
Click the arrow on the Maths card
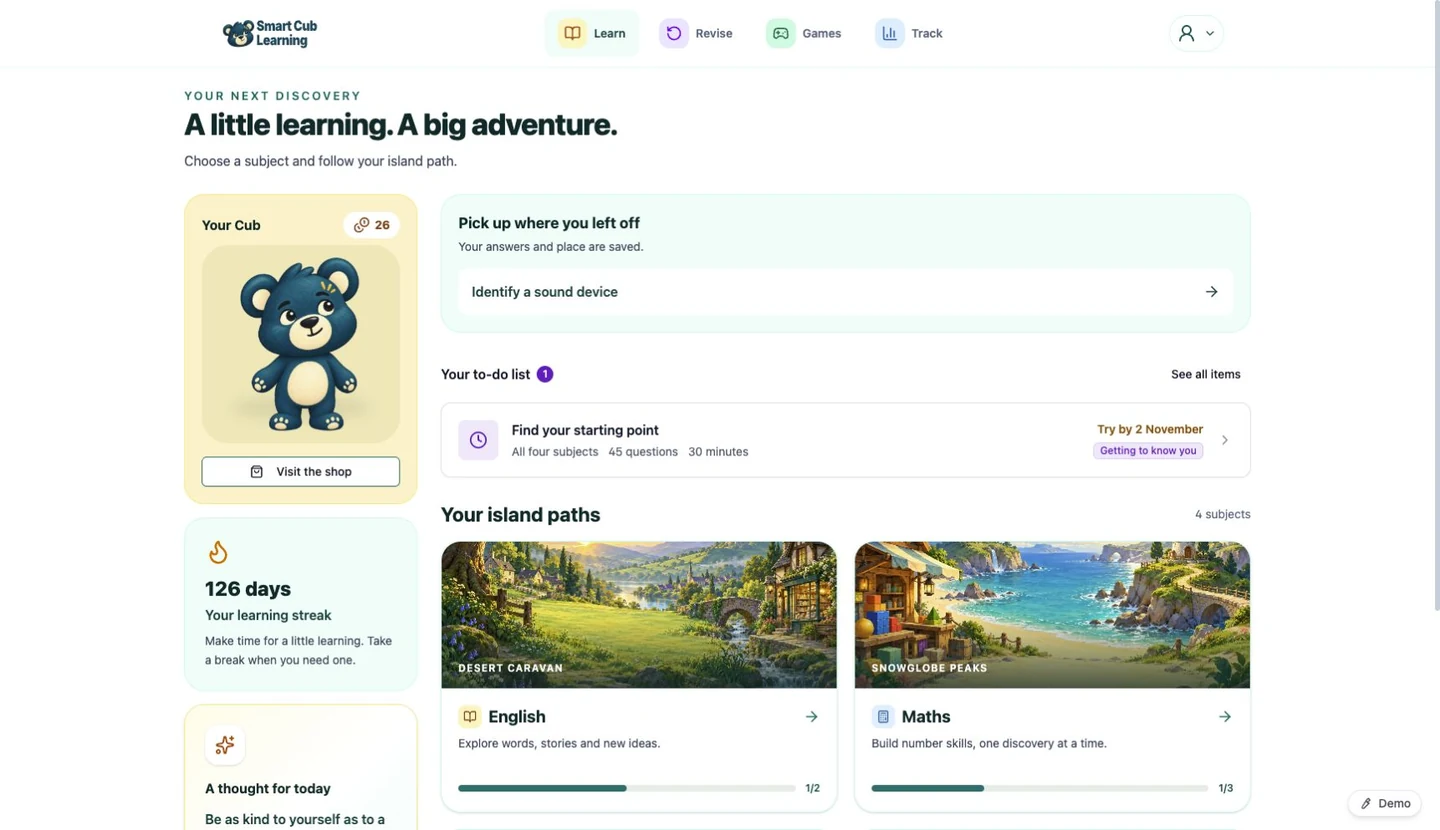coord(1224,717)
